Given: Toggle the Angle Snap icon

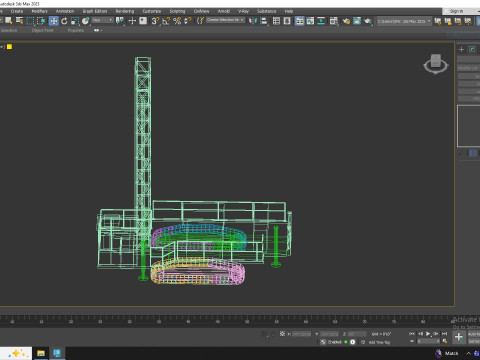Looking at the screenshot, I should point(166,21).
